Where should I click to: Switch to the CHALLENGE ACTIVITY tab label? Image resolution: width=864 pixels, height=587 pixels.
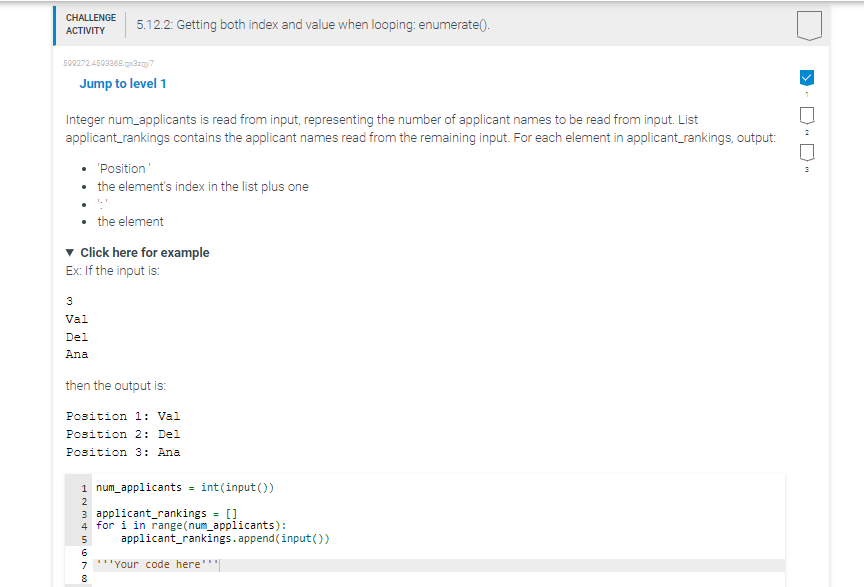pyautogui.click(x=90, y=22)
